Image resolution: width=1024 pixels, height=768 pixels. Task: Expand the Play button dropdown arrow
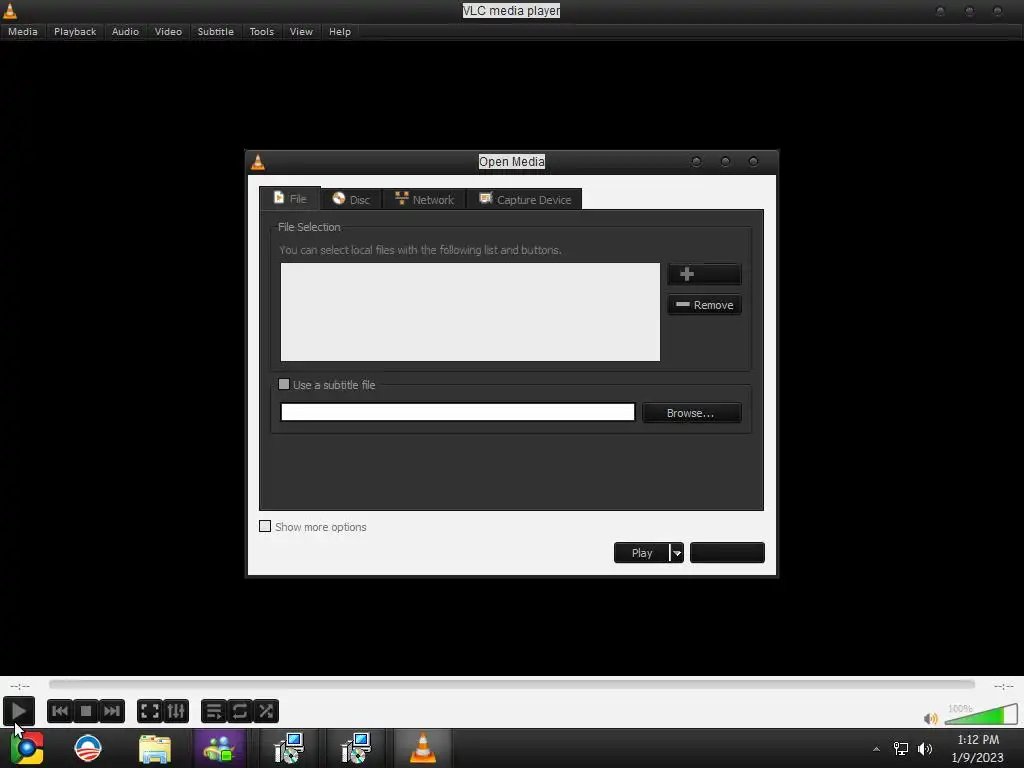[x=677, y=553]
